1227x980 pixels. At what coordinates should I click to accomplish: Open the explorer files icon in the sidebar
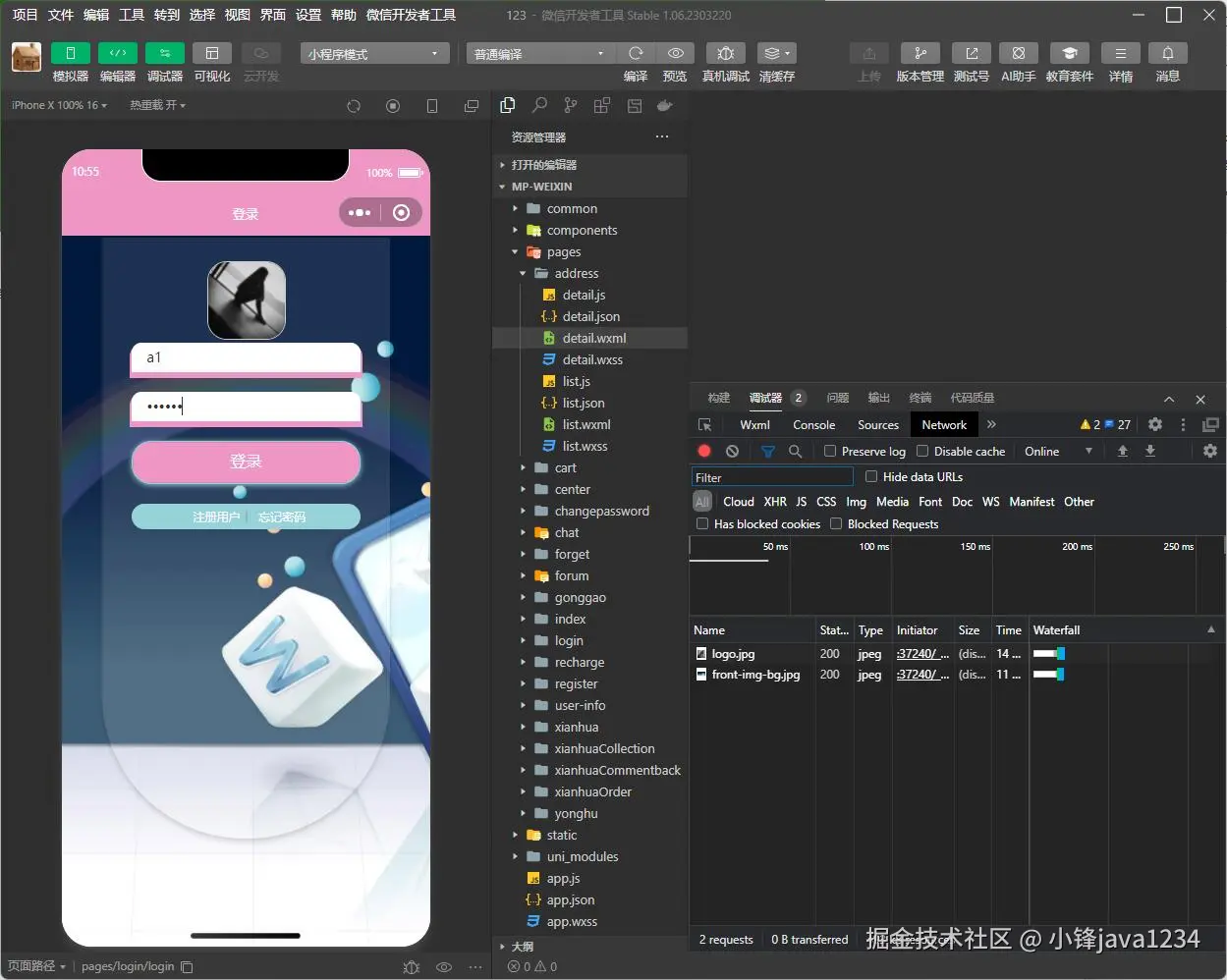508,105
